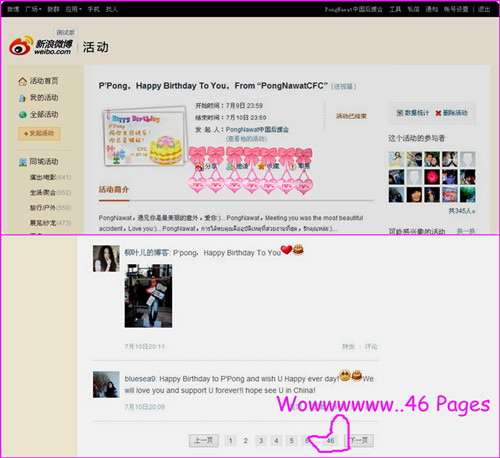Viewport: 500px width, 458px height.
Task: Expand the 应用 dropdown in top bar
Action: tap(73, 9)
